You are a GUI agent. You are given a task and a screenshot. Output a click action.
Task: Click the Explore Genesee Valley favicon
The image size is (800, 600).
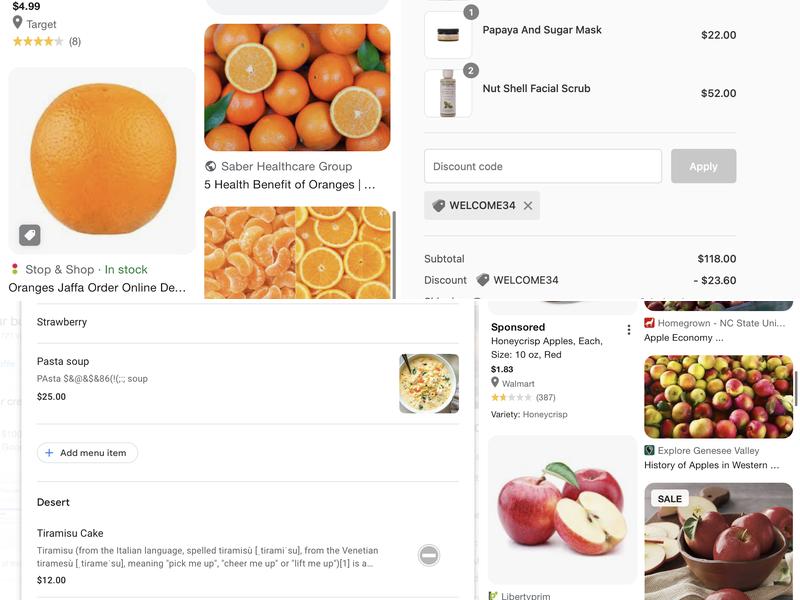(x=649, y=451)
